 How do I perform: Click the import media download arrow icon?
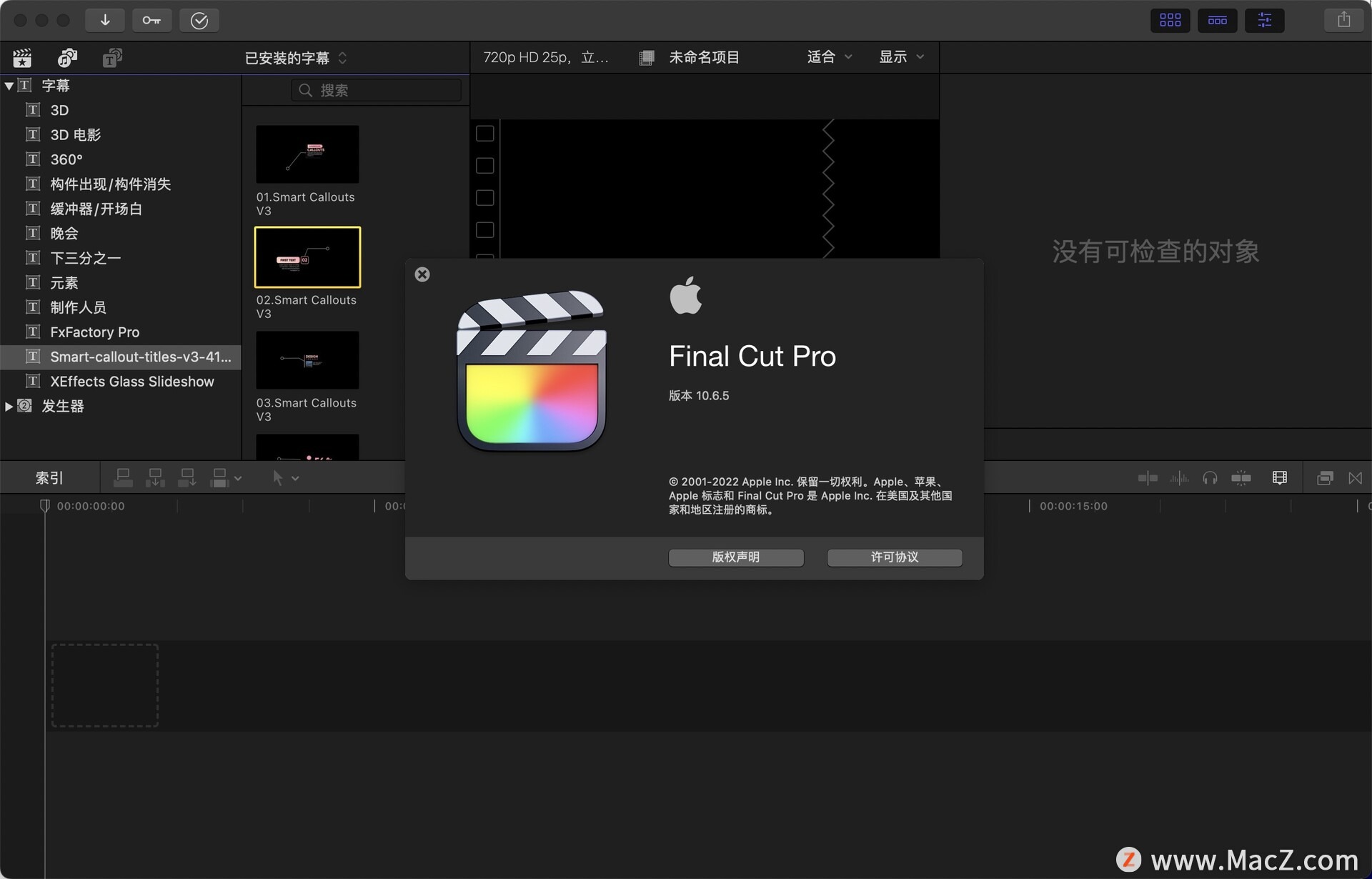105,20
